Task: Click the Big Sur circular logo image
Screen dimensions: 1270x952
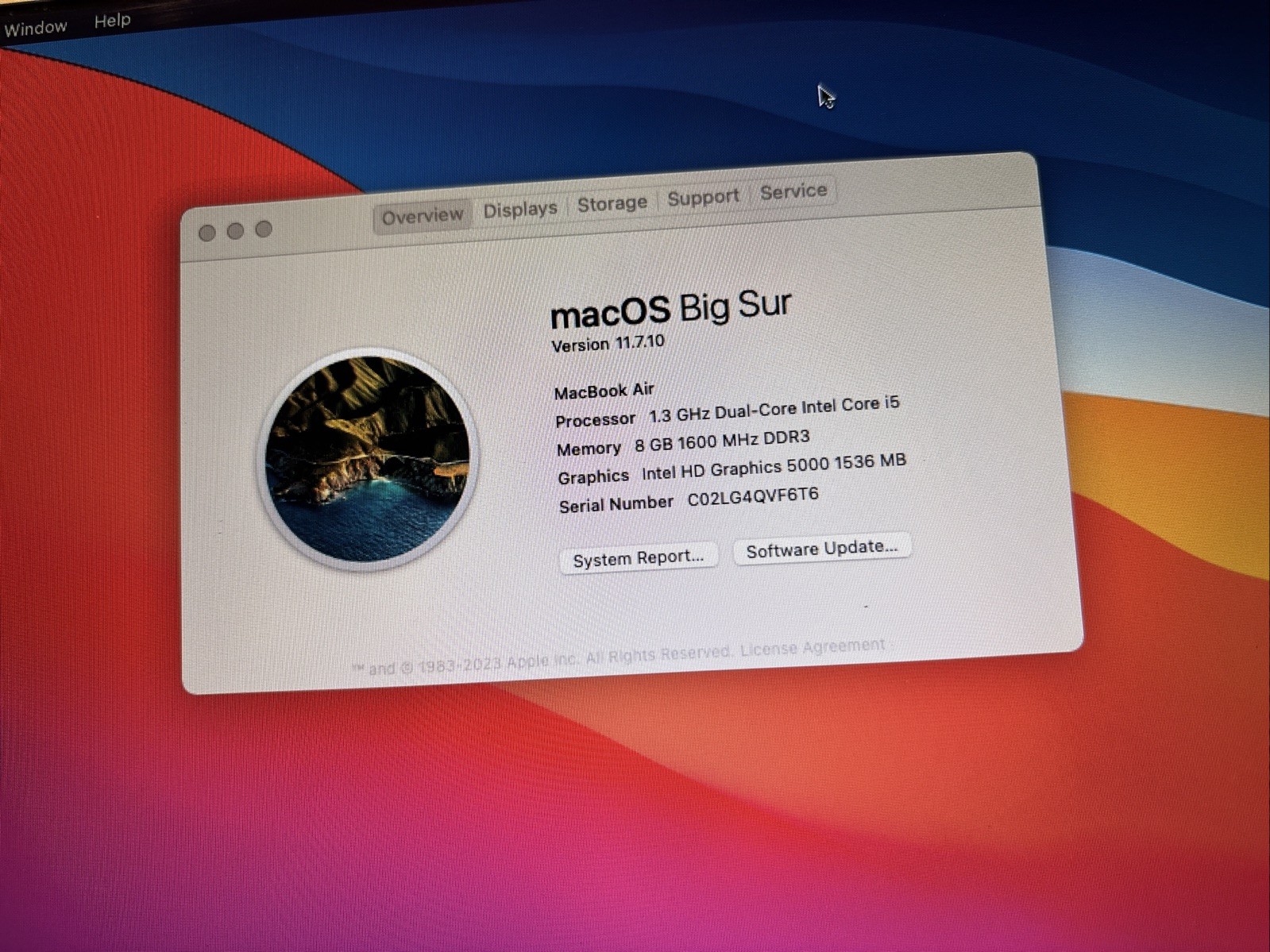Action: pos(368,459)
